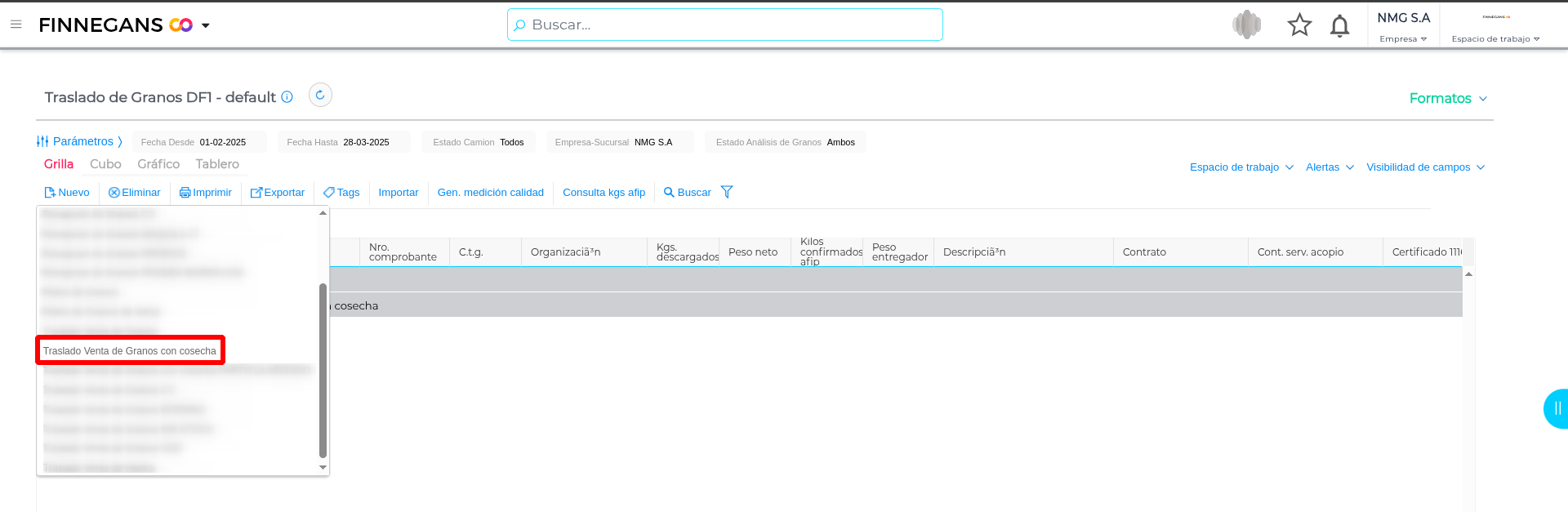Show info for Traslado de Granos DF1
The image size is (1568, 512).
pos(287,96)
